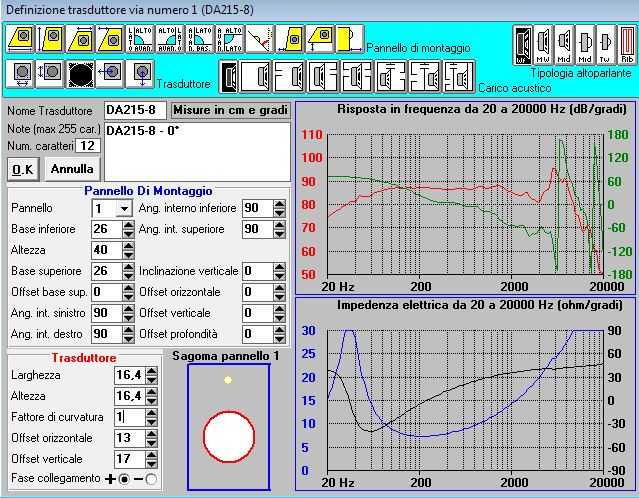Decrease the transducer Offset orizzontale value
Image resolution: width=639 pixels, height=498 pixels.
click(152, 443)
